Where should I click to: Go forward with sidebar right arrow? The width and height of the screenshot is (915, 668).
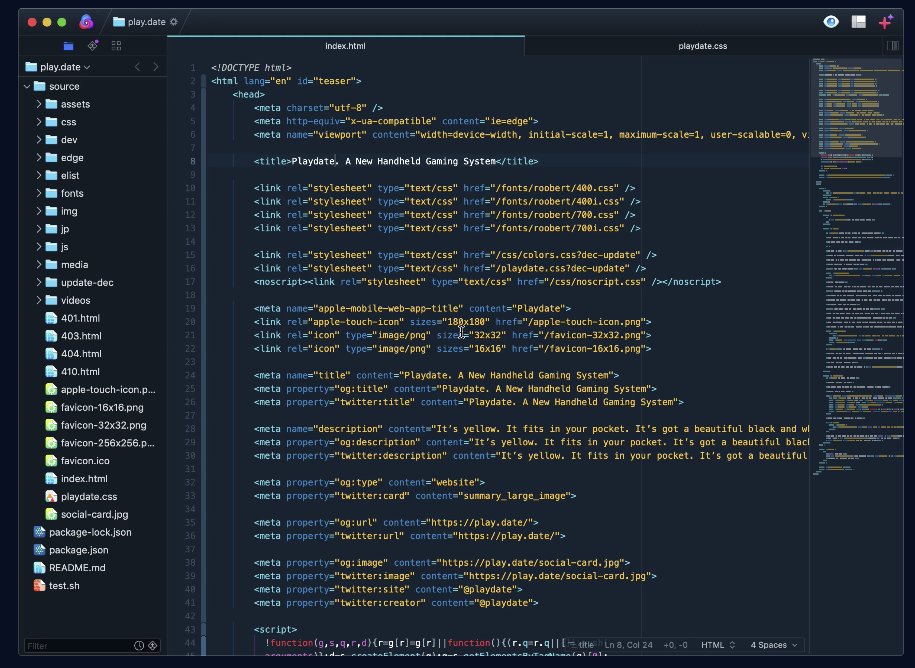(155, 67)
